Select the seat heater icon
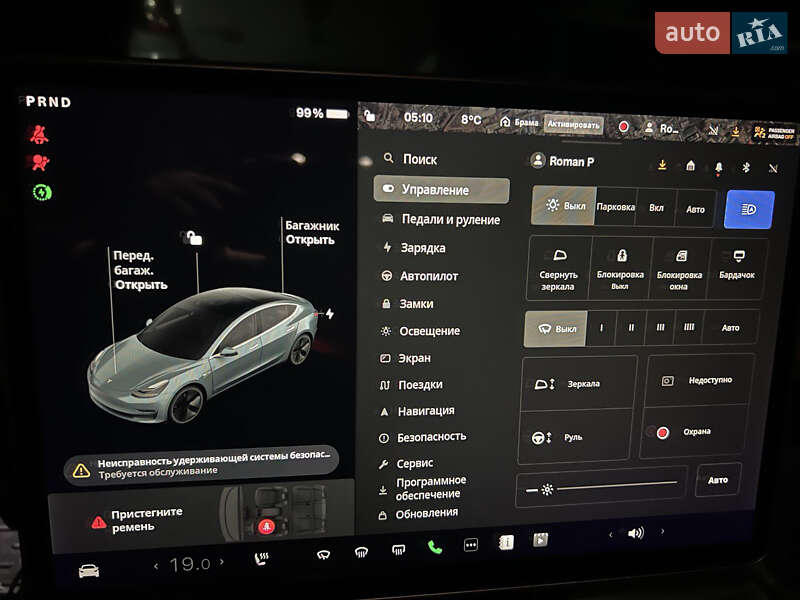The width and height of the screenshot is (800, 600). tap(258, 555)
